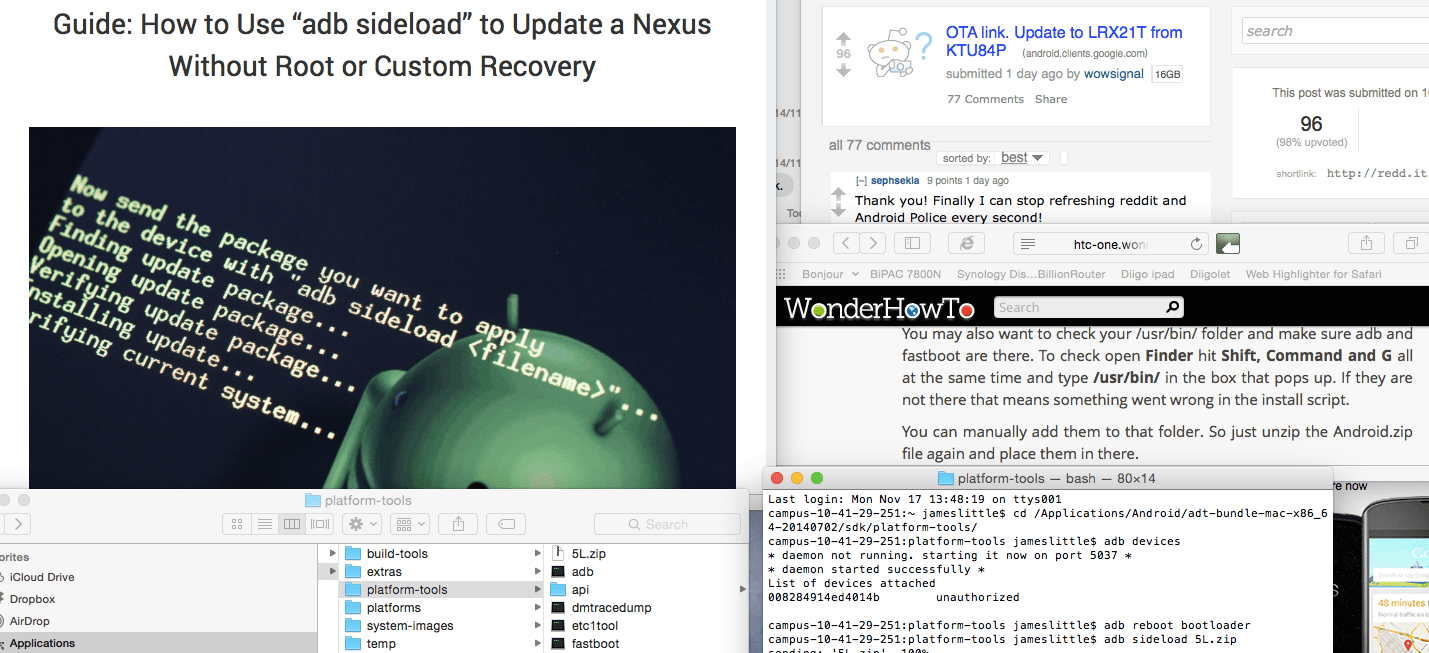Show all Safari tabs
Viewport: 1429px width, 653px height.
1412,243
